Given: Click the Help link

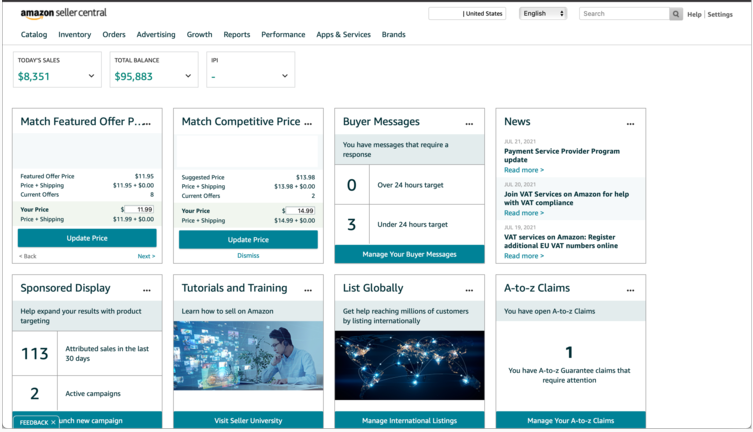Looking at the screenshot, I should click(x=694, y=14).
